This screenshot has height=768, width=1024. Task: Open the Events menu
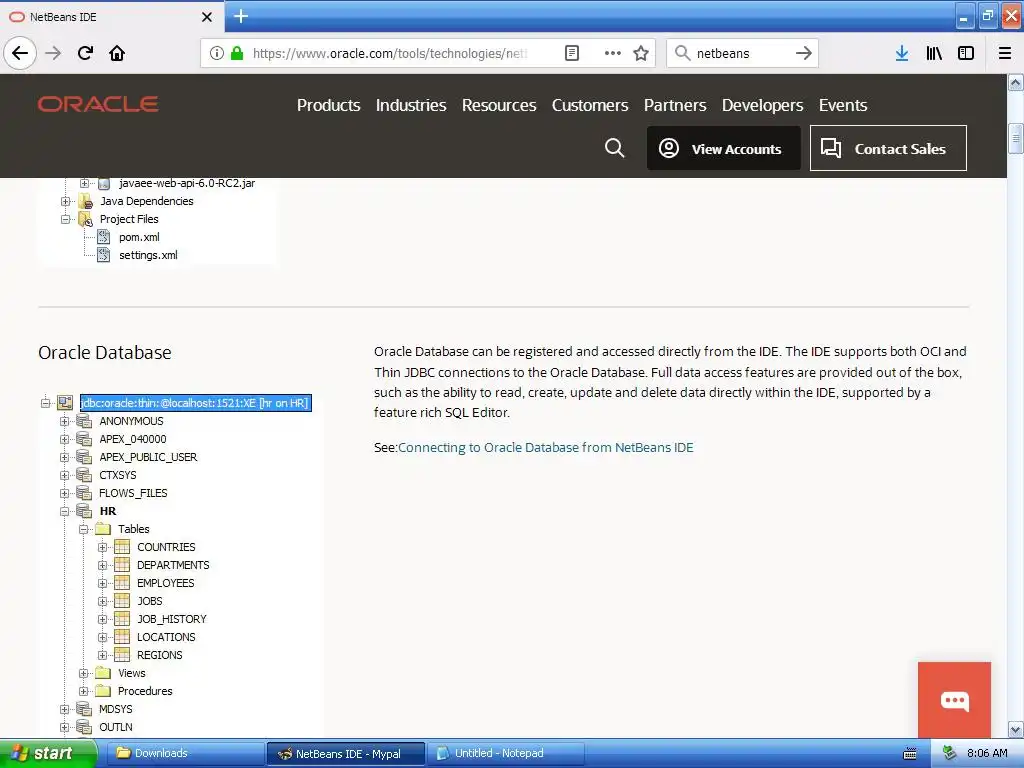tap(842, 105)
